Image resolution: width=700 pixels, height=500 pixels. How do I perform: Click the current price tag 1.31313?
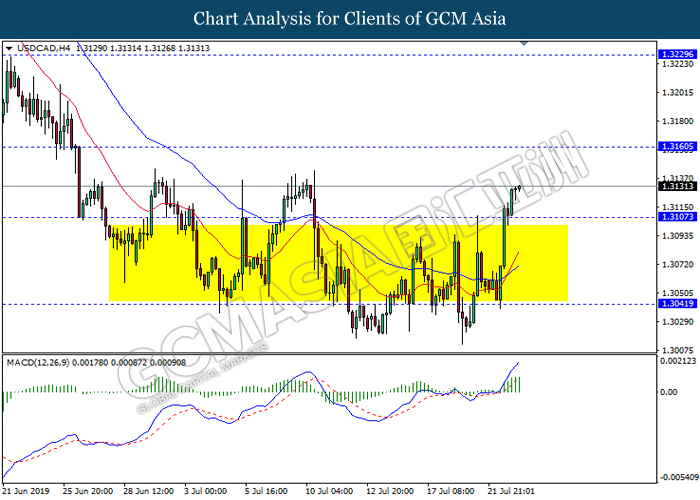tap(677, 186)
